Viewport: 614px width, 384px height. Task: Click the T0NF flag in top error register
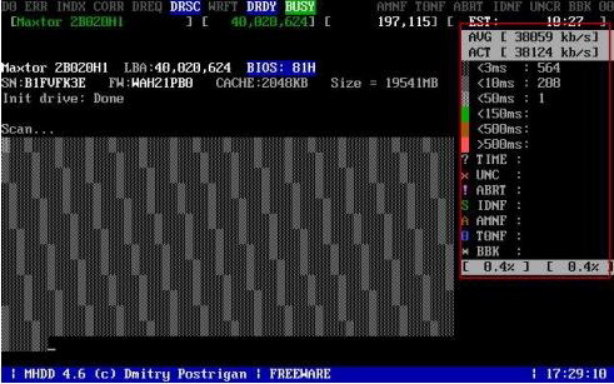[430, 7]
